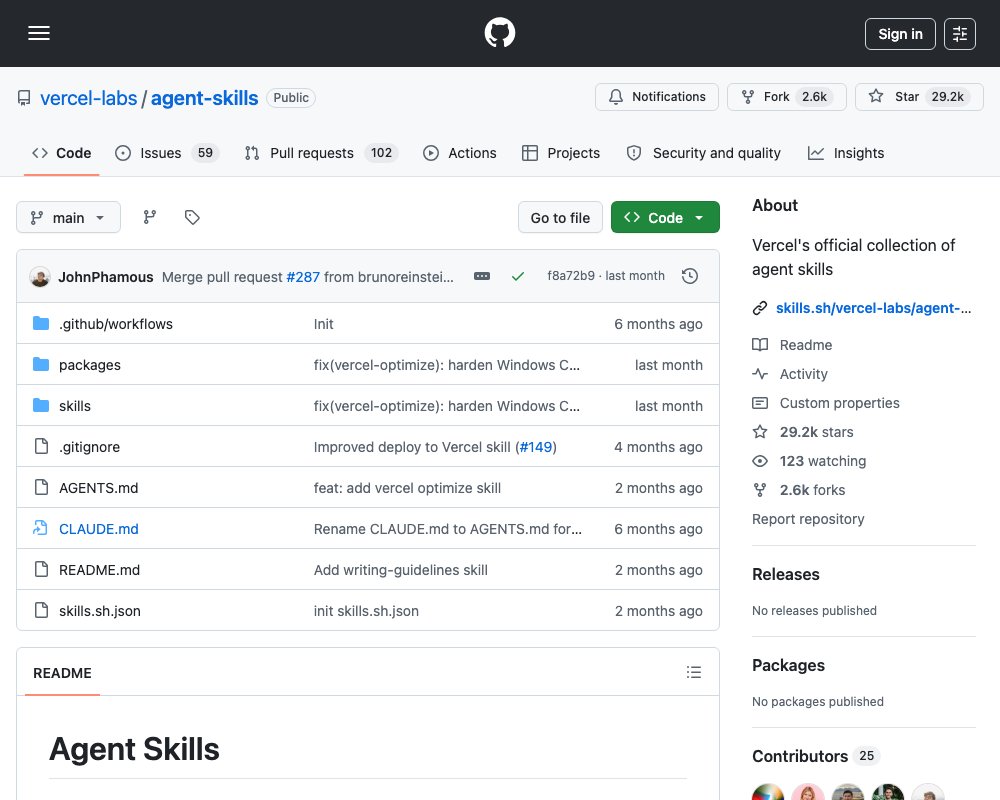Expand the green Code dropdown
The image size is (1000, 800).
[665, 218]
